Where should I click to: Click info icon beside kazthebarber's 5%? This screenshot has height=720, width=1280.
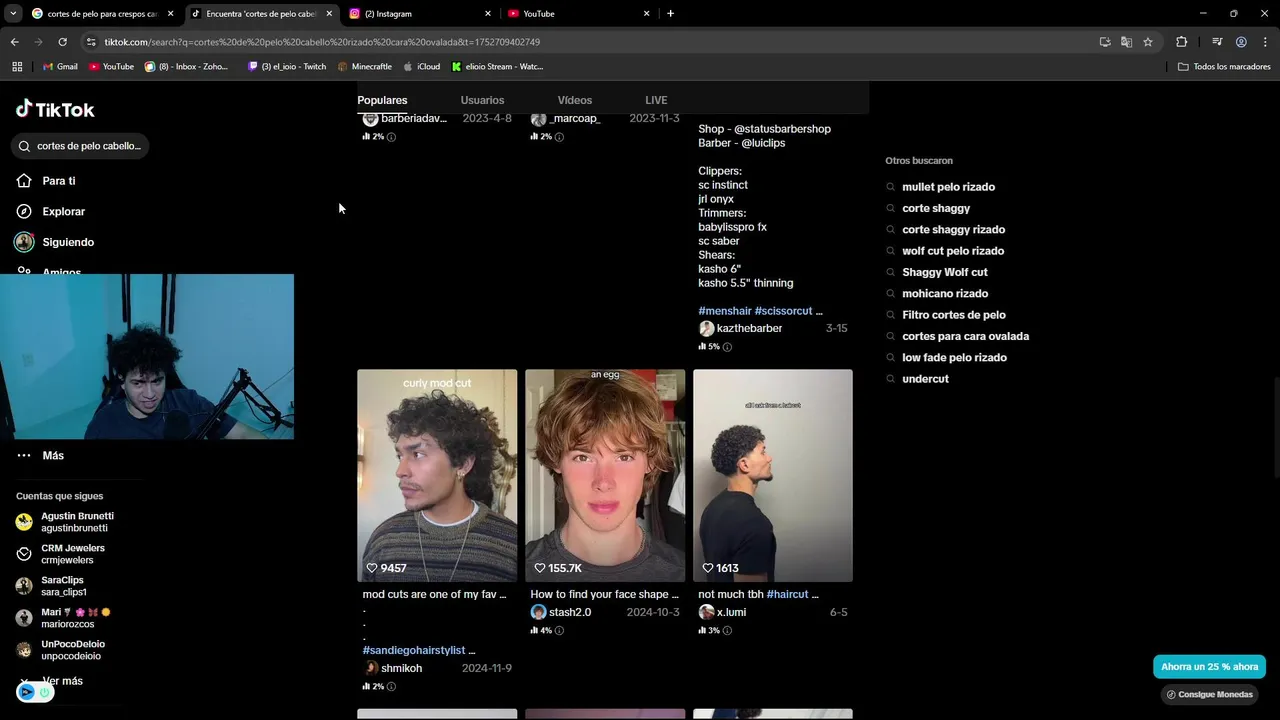[x=727, y=347]
